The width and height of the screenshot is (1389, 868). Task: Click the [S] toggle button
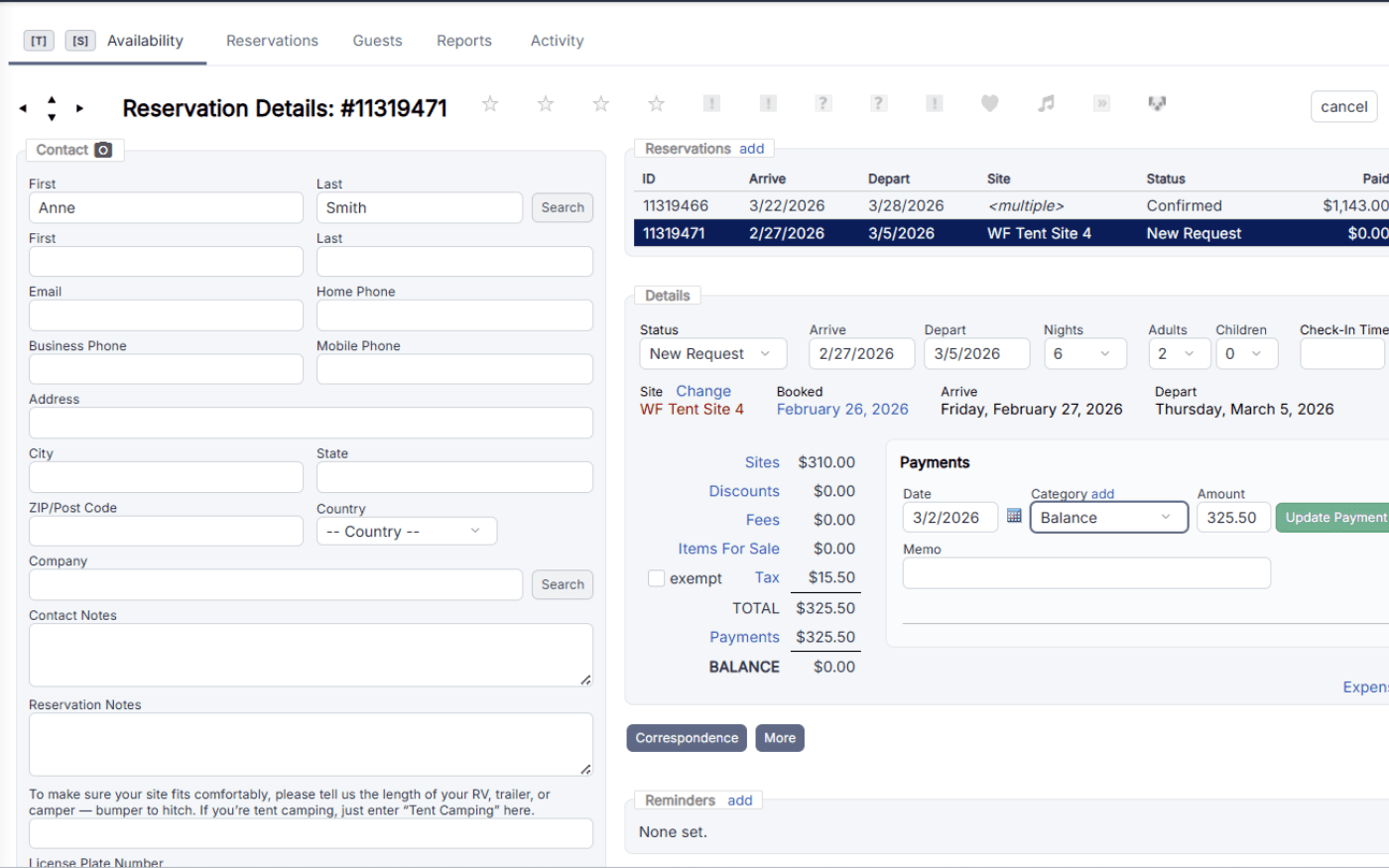pyautogui.click(x=80, y=40)
